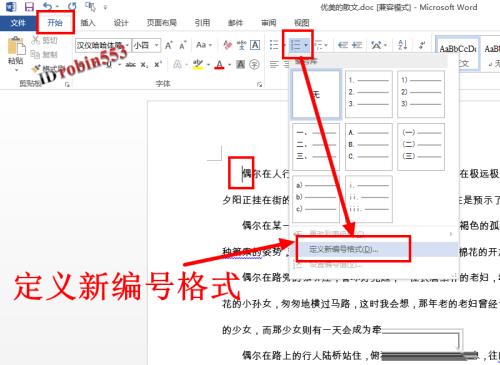
Task: Redo the last action
Action: click(x=72, y=6)
